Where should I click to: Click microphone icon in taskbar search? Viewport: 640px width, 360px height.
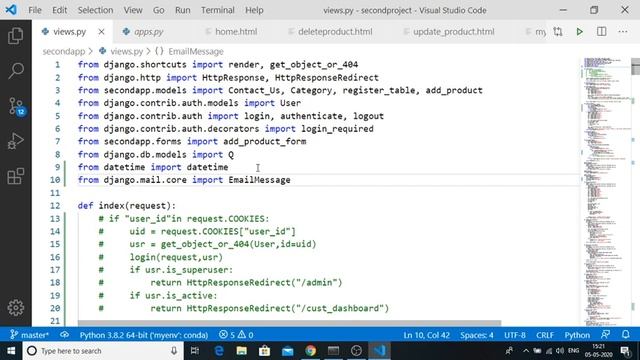(174, 351)
